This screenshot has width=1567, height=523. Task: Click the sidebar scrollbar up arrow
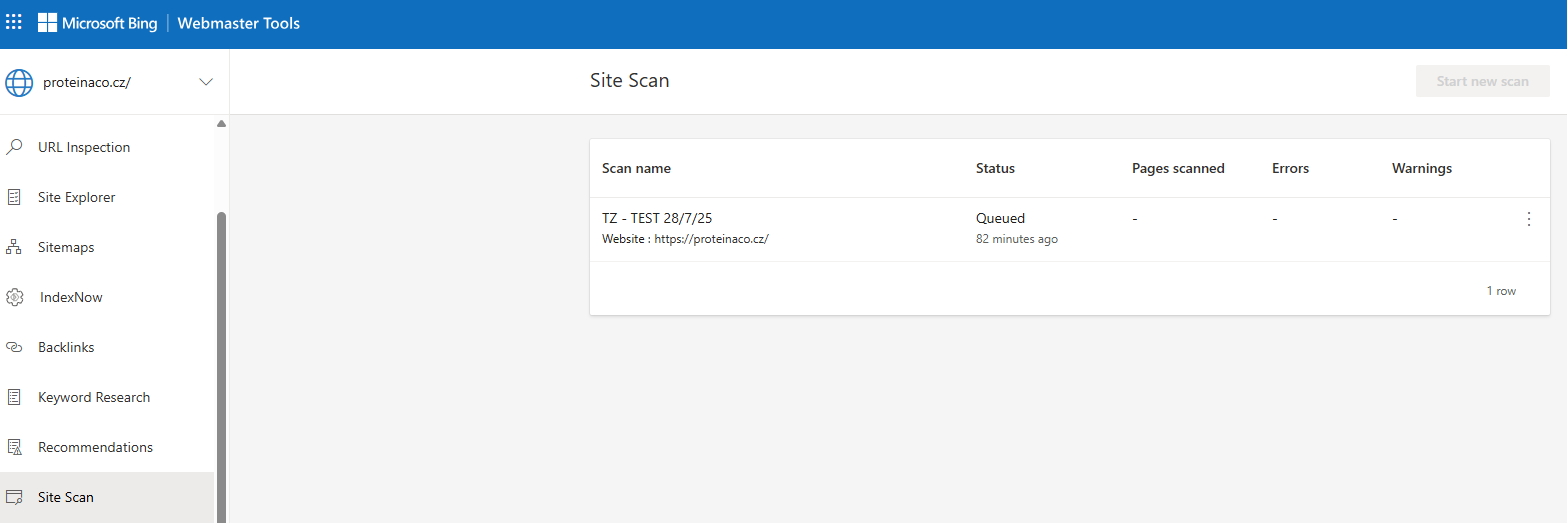pyautogui.click(x=221, y=124)
